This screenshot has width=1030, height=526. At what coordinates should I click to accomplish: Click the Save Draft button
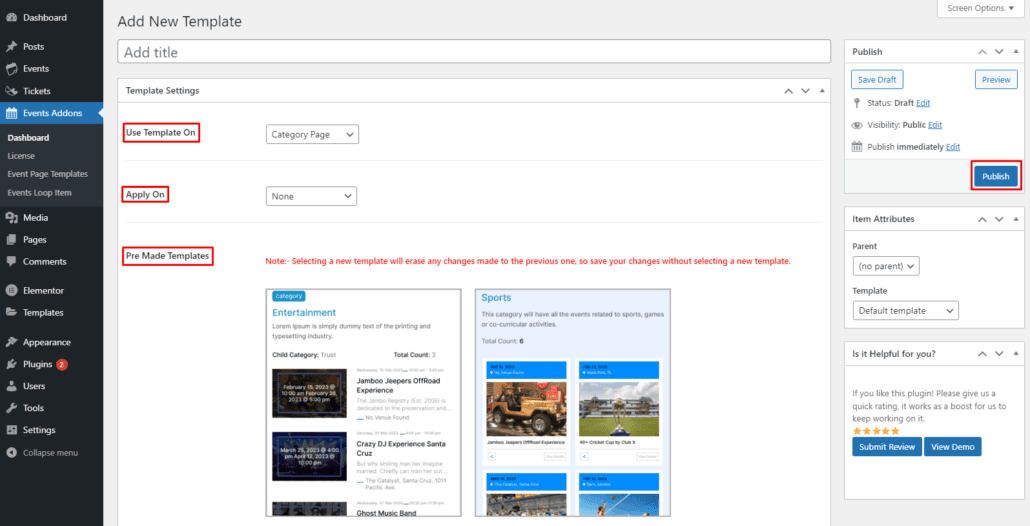(877, 80)
